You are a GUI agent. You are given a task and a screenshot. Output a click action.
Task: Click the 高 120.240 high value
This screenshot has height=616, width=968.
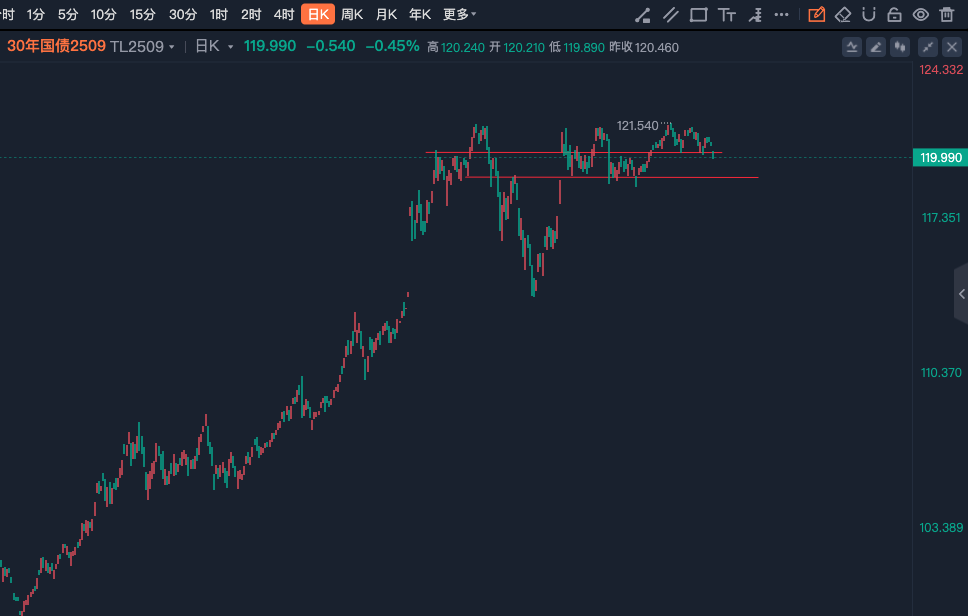(456, 48)
